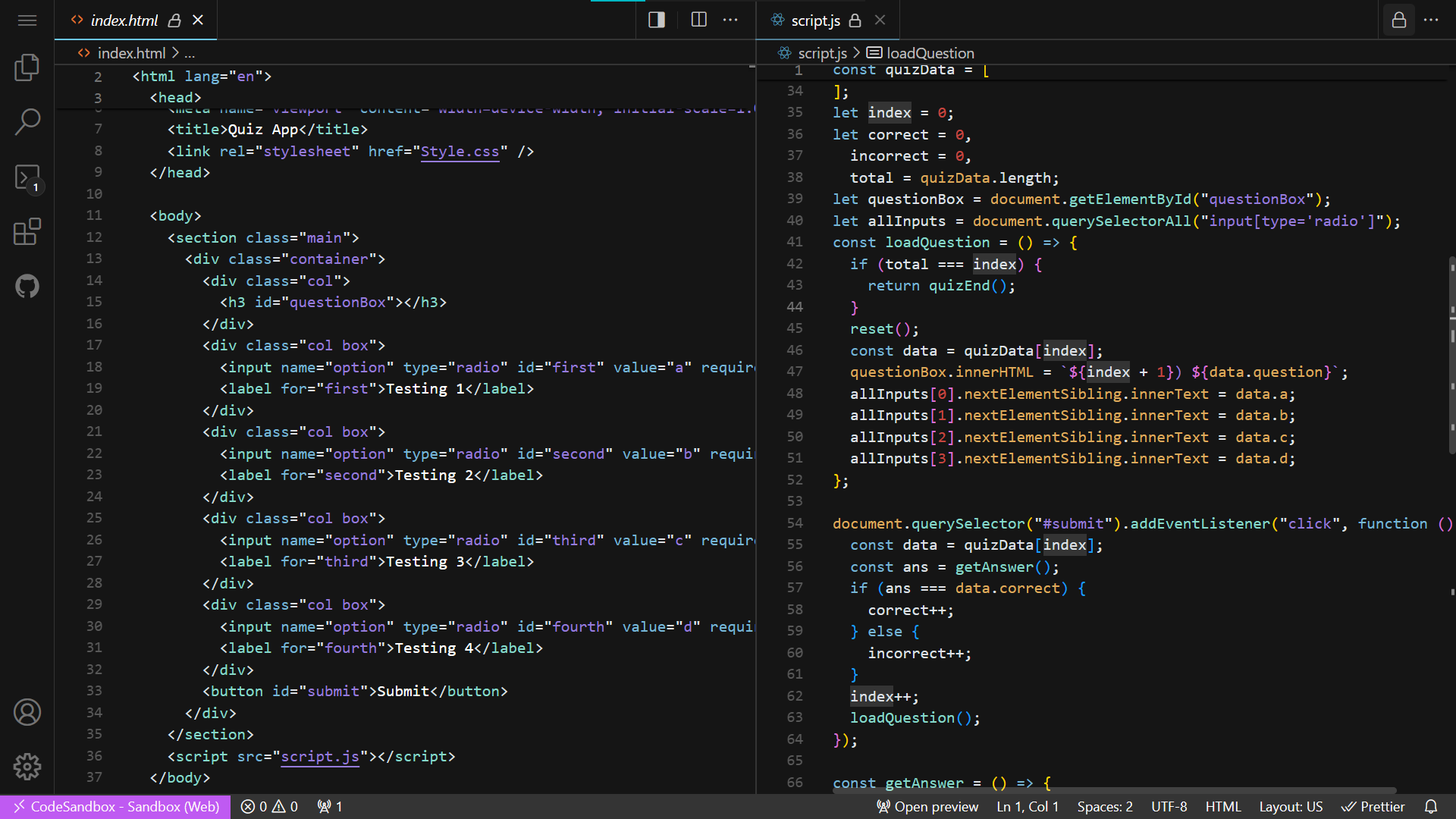The height and width of the screenshot is (819, 1456).
Task: Open errors and warnings status item
Action: [x=269, y=807]
